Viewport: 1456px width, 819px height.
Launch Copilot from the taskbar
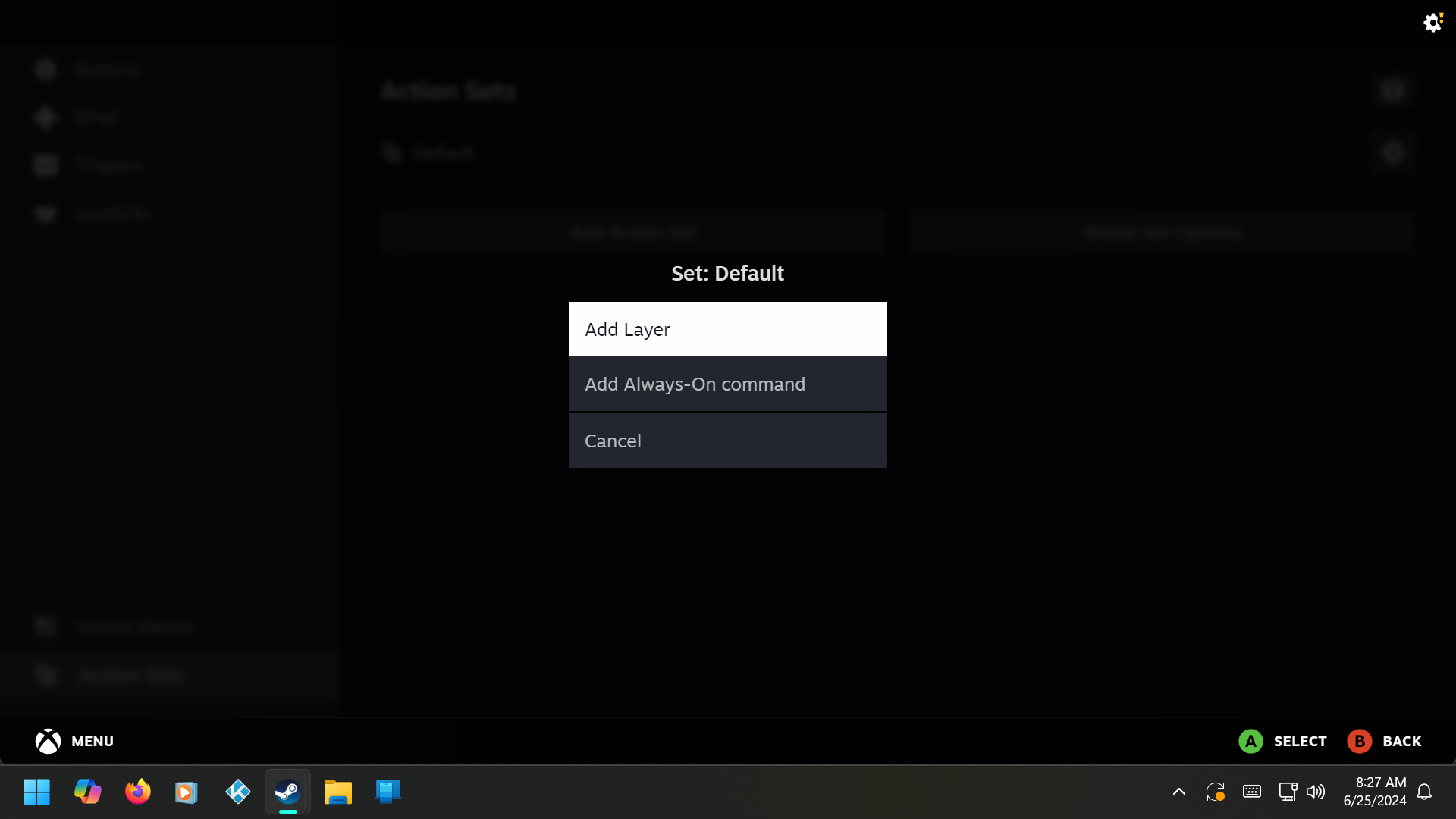coord(87,792)
